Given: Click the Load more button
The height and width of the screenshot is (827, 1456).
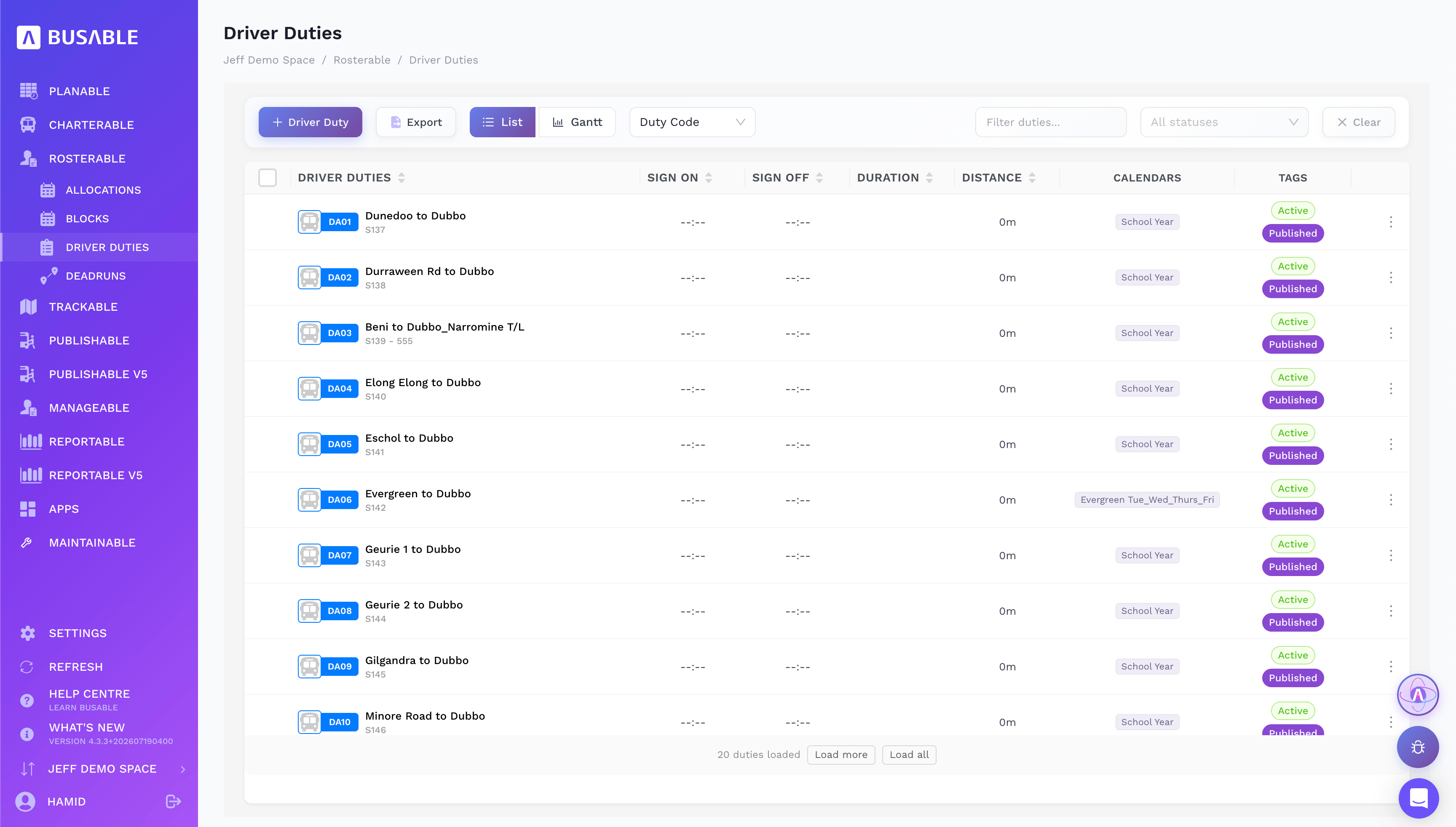Looking at the screenshot, I should click(x=840, y=755).
